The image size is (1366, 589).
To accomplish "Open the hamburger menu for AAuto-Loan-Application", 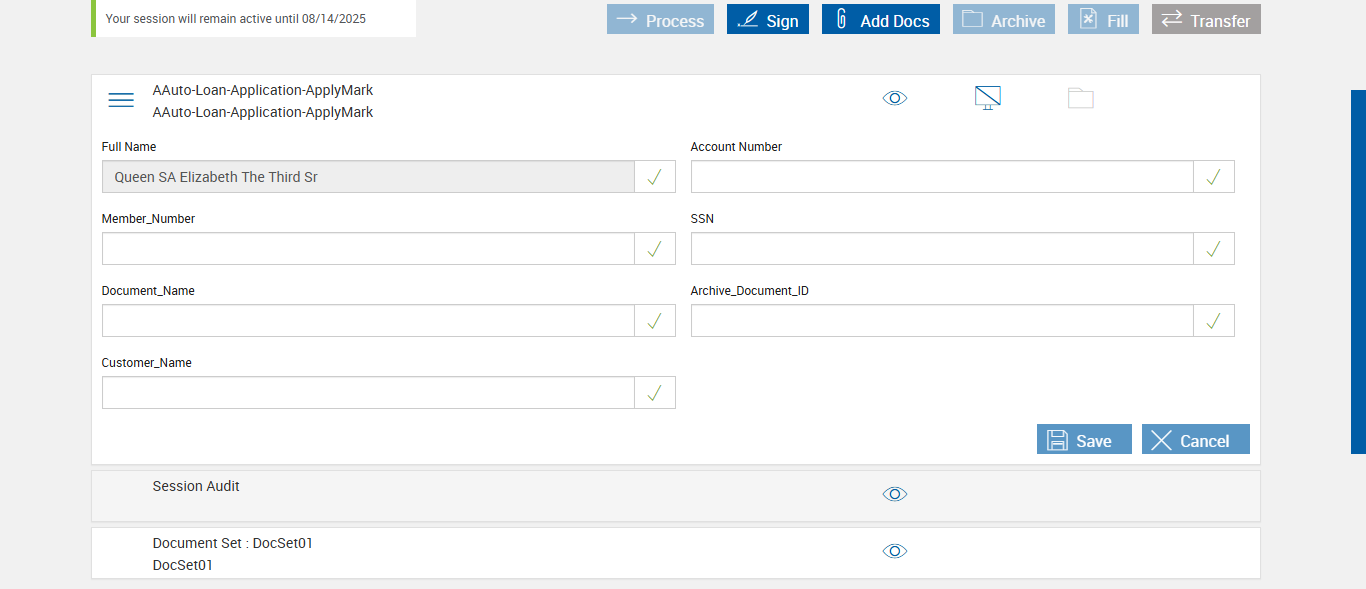I will pyautogui.click(x=121, y=100).
